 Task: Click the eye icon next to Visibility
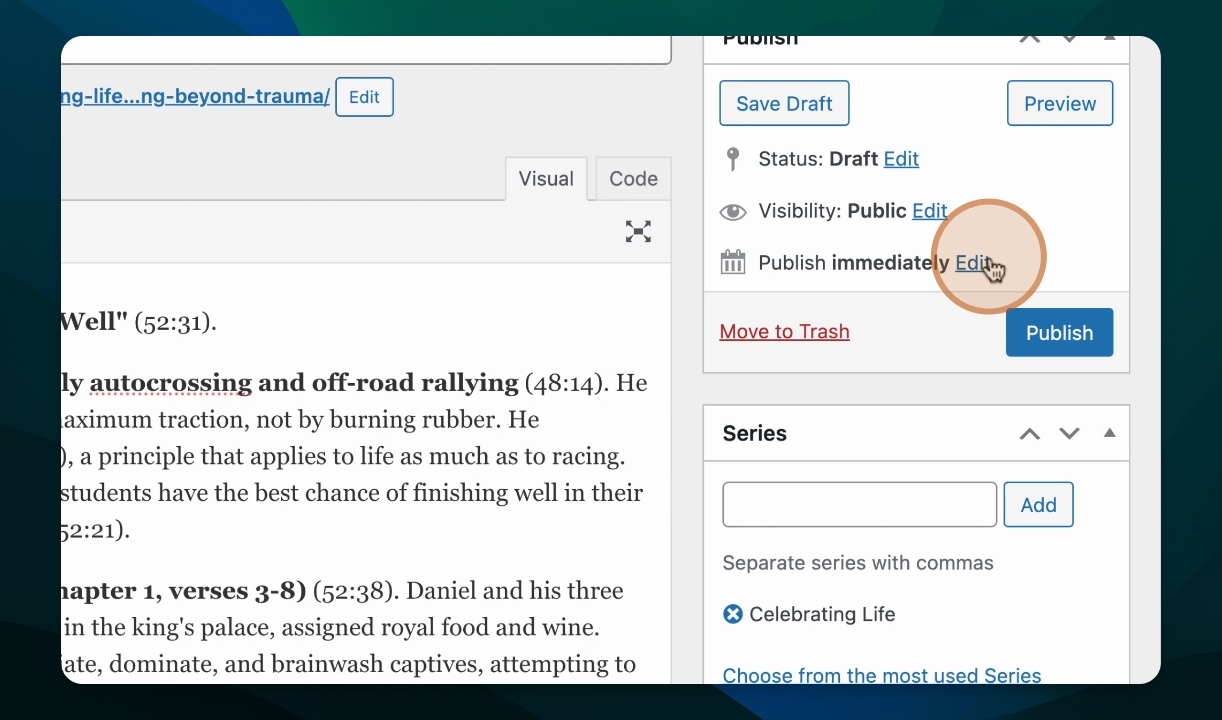pos(733,211)
